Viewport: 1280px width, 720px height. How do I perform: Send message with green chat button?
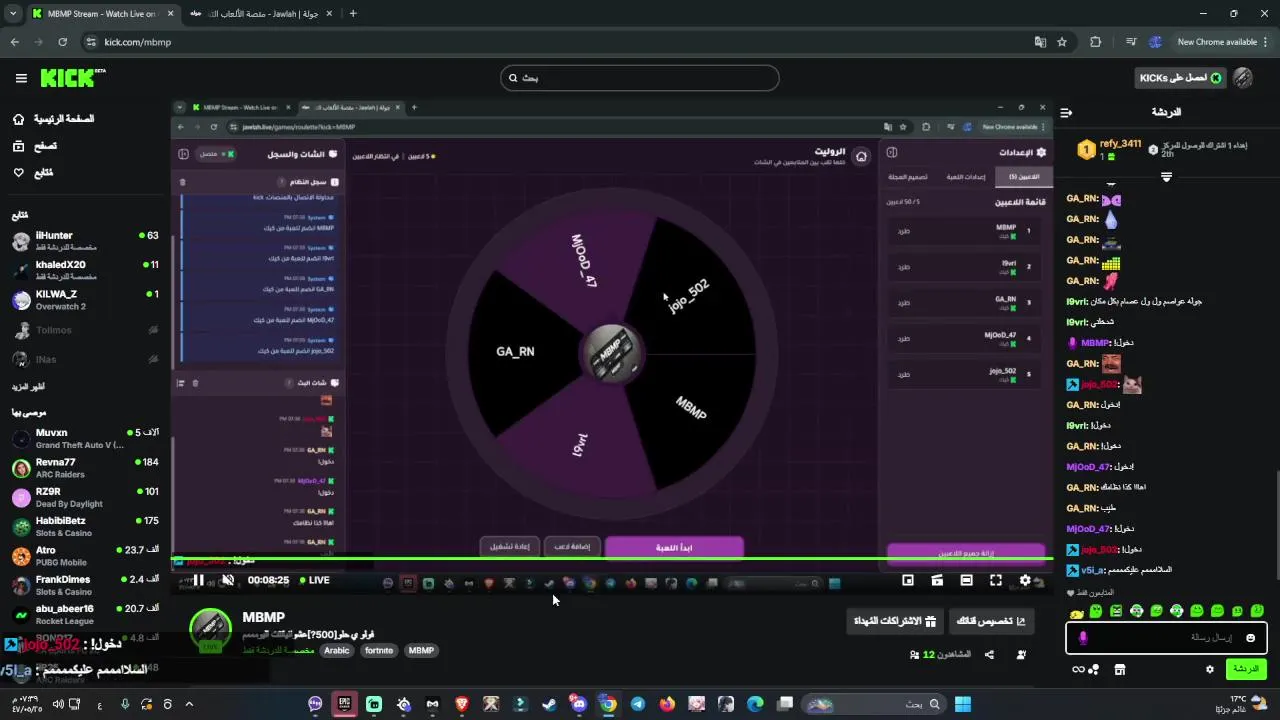pyautogui.click(x=1246, y=669)
